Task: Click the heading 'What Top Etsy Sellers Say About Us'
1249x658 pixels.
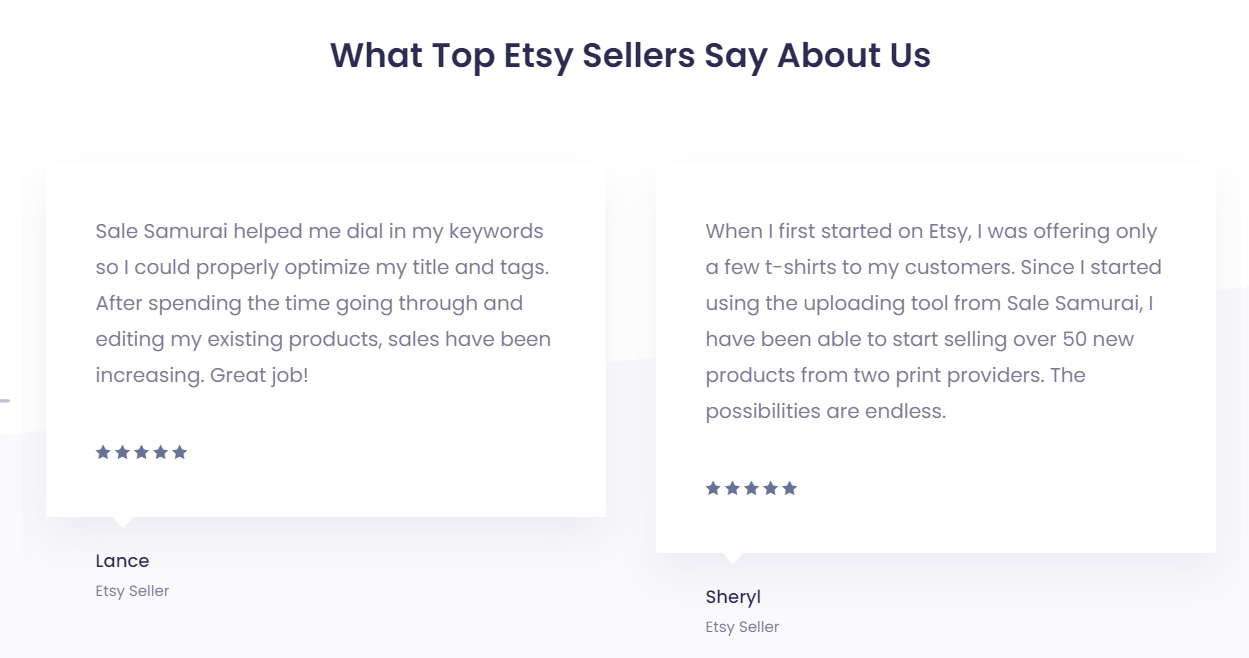Action: click(630, 55)
